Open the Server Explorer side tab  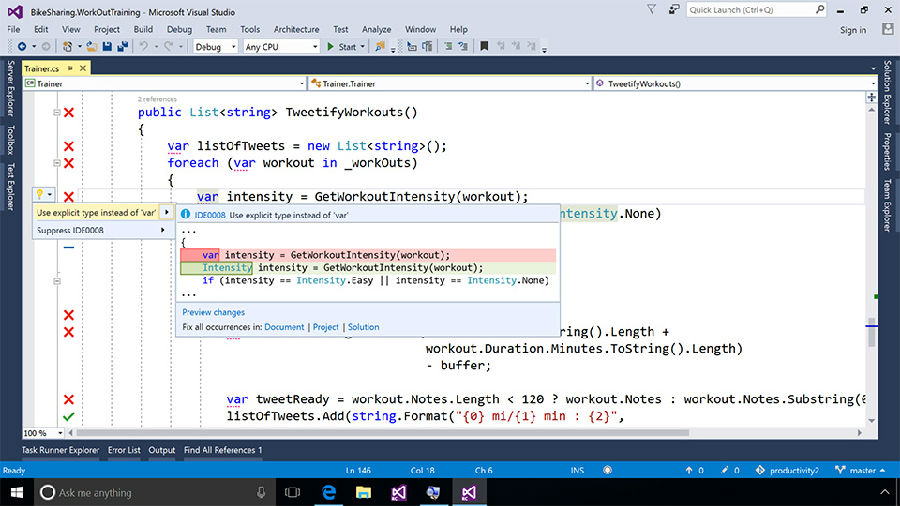[10, 88]
